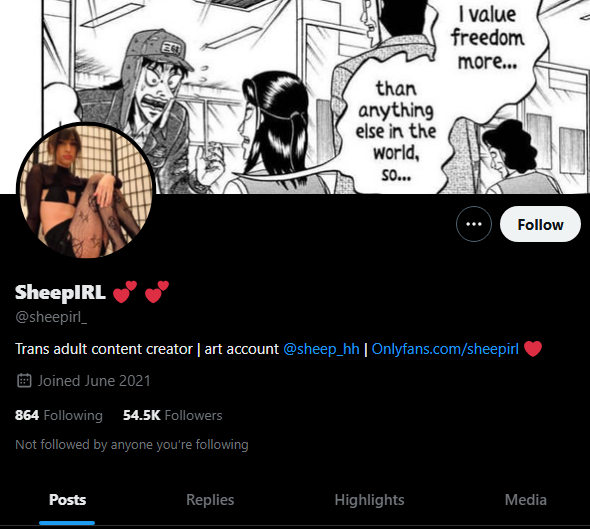The height and width of the screenshot is (529, 590).
Task: Click the @sheepirl_ handle text
Action: [x=51, y=317]
